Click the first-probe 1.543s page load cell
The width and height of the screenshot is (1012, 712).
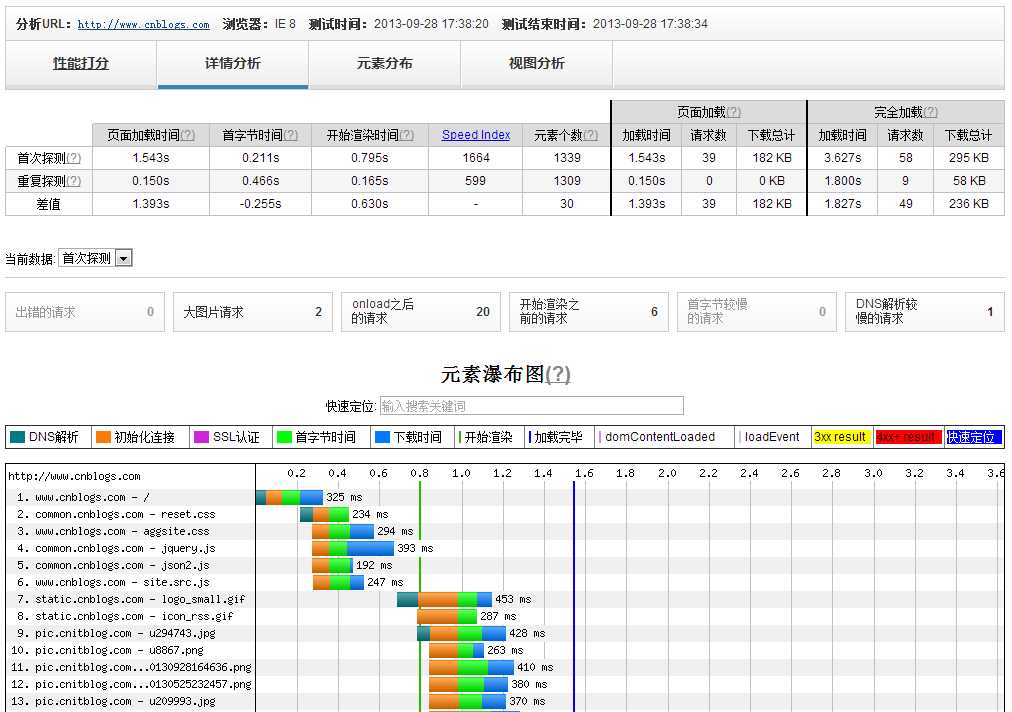[x=151, y=158]
